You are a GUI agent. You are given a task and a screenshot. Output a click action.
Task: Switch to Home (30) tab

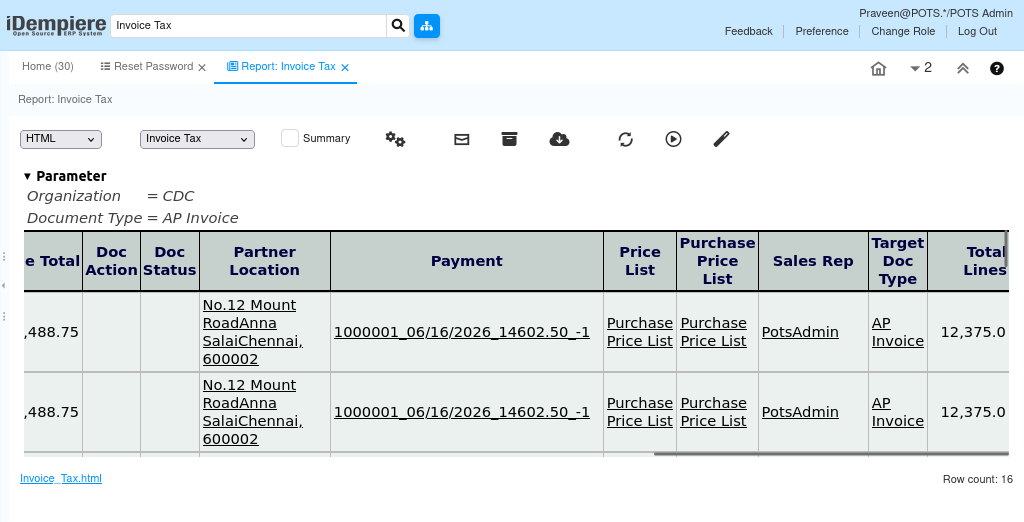pyautogui.click(x=48, y=67)
